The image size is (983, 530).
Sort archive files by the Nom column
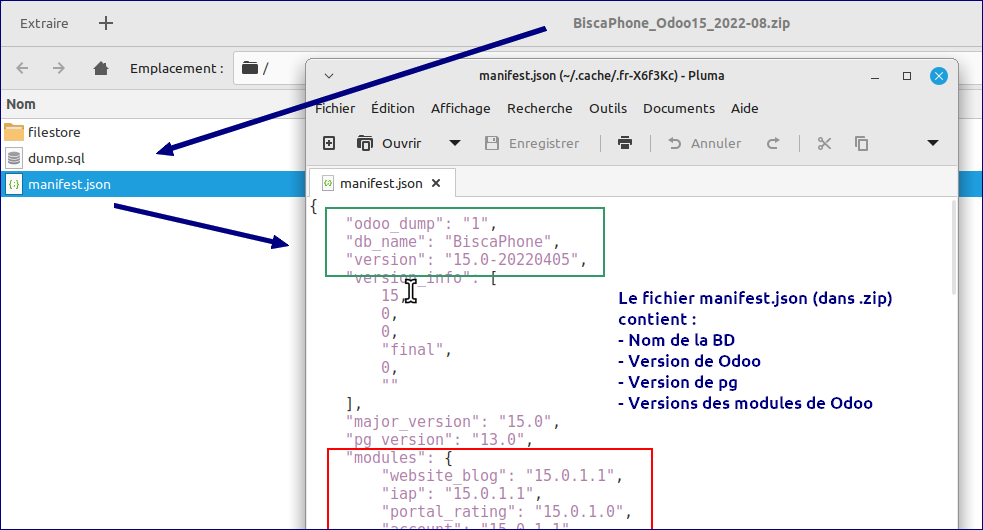21,104
